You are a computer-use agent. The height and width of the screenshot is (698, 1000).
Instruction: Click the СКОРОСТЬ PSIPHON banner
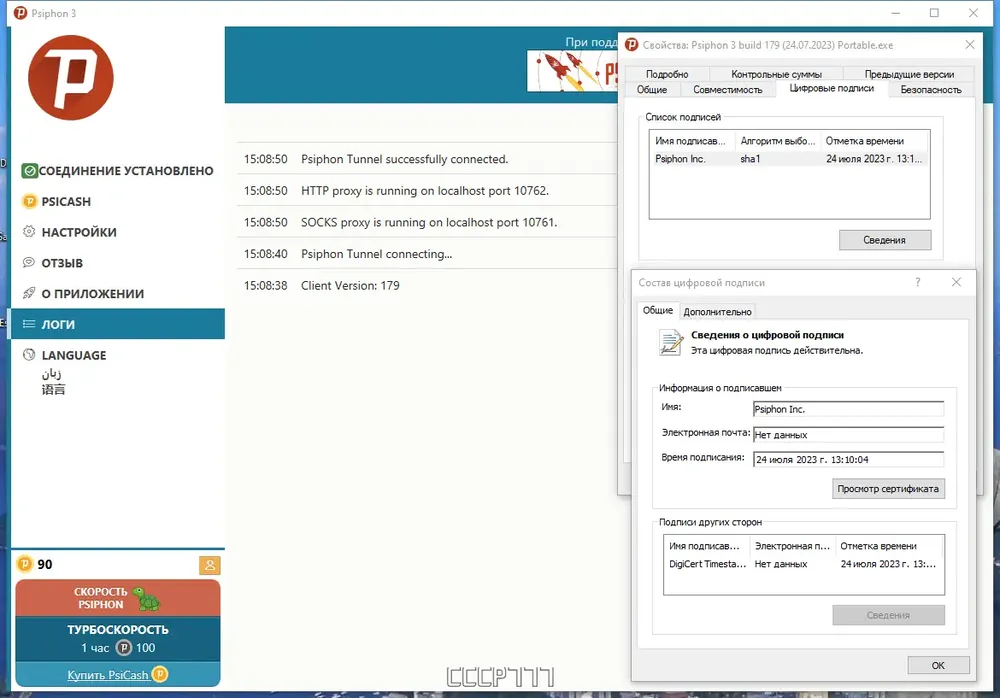click(118, 598)
